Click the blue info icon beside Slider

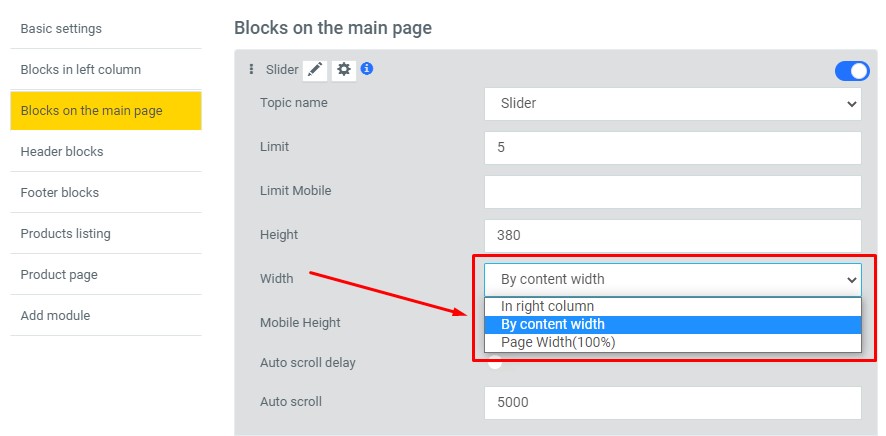coord(367,68)
